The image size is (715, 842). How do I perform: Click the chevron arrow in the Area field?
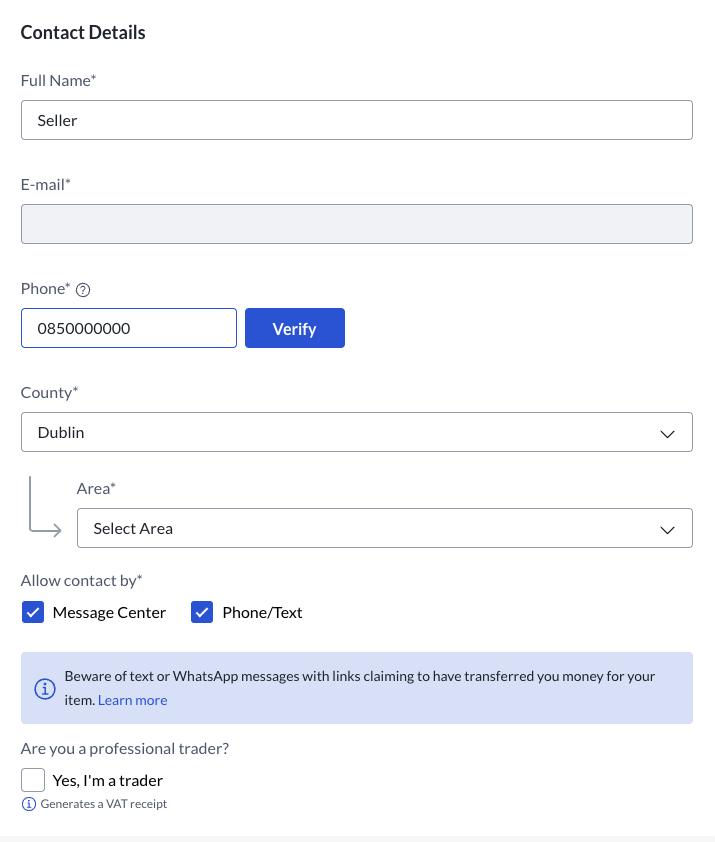coord(668,529)
